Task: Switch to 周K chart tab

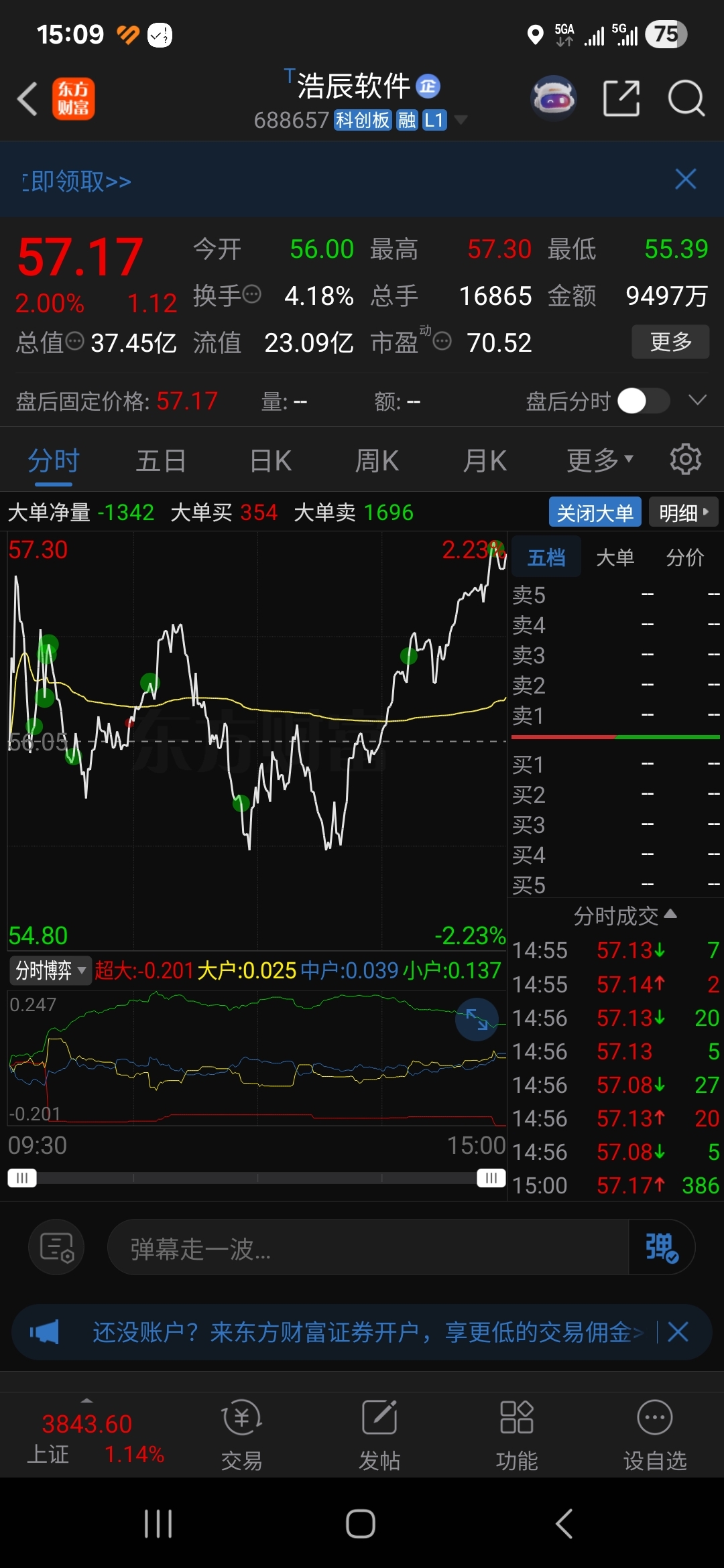Action: (377, 460)
